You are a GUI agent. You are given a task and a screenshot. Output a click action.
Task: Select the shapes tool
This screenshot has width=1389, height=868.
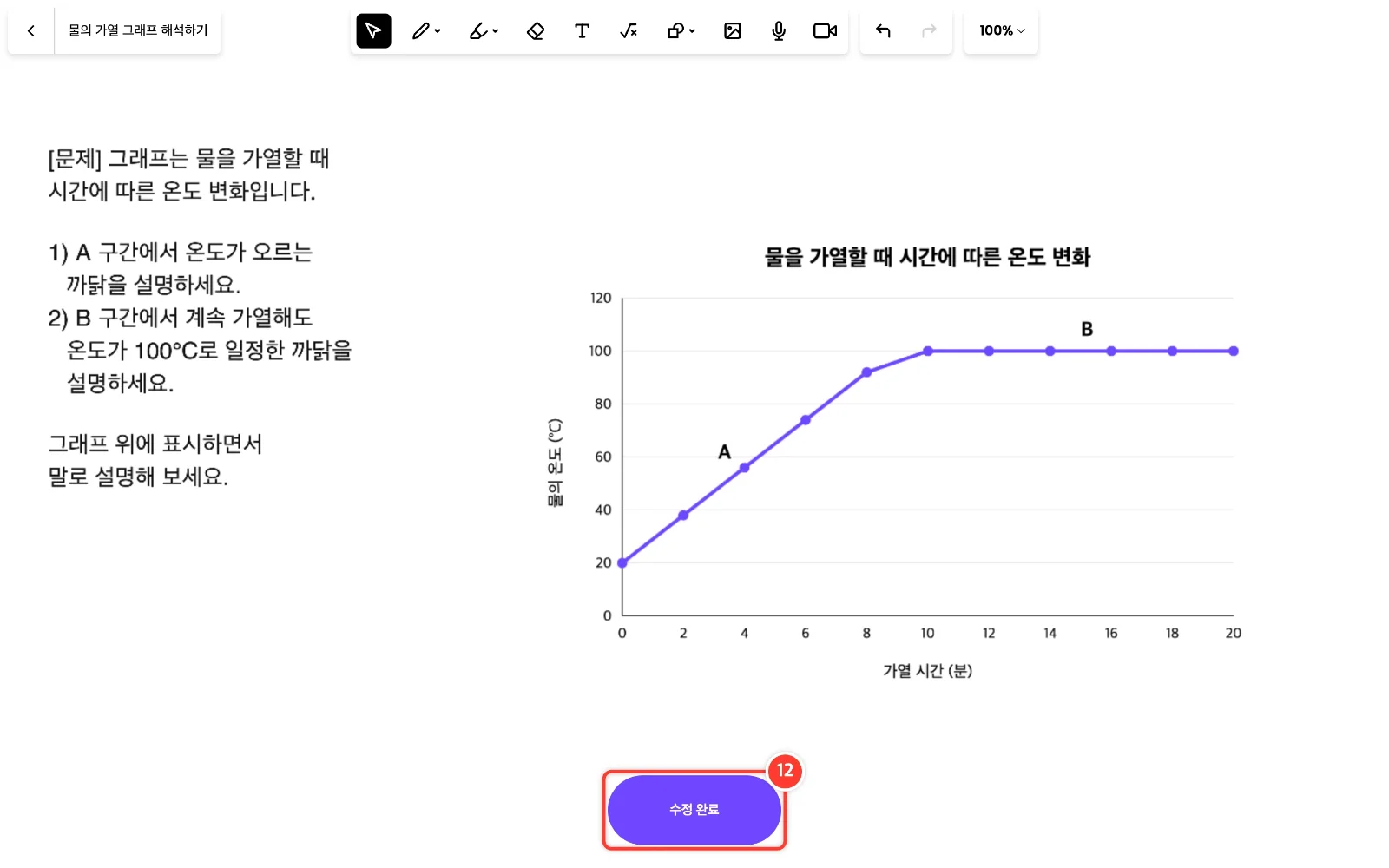click(x=675, y=31)
